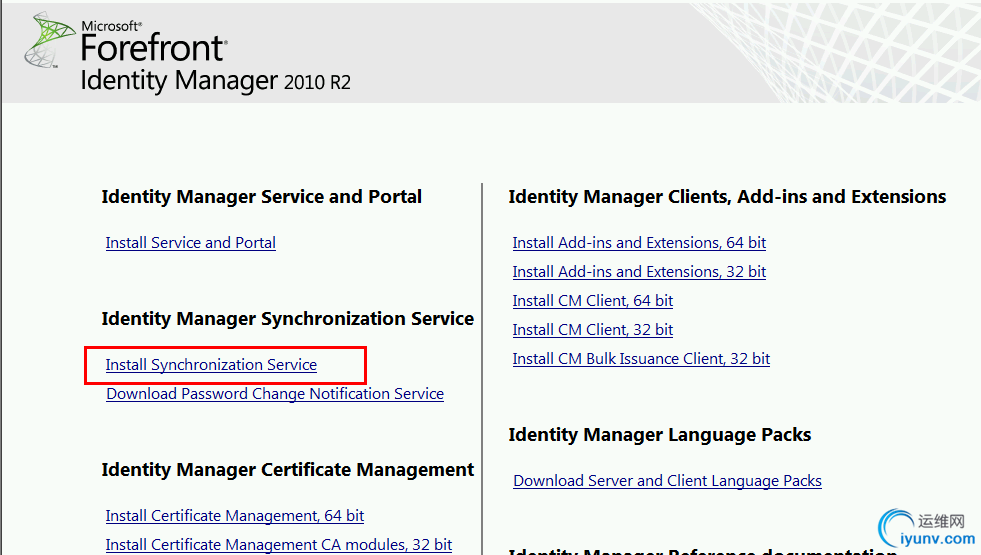
Task: Click the Identity Manager Language Packs heading
Action: [x=659, y=434]
